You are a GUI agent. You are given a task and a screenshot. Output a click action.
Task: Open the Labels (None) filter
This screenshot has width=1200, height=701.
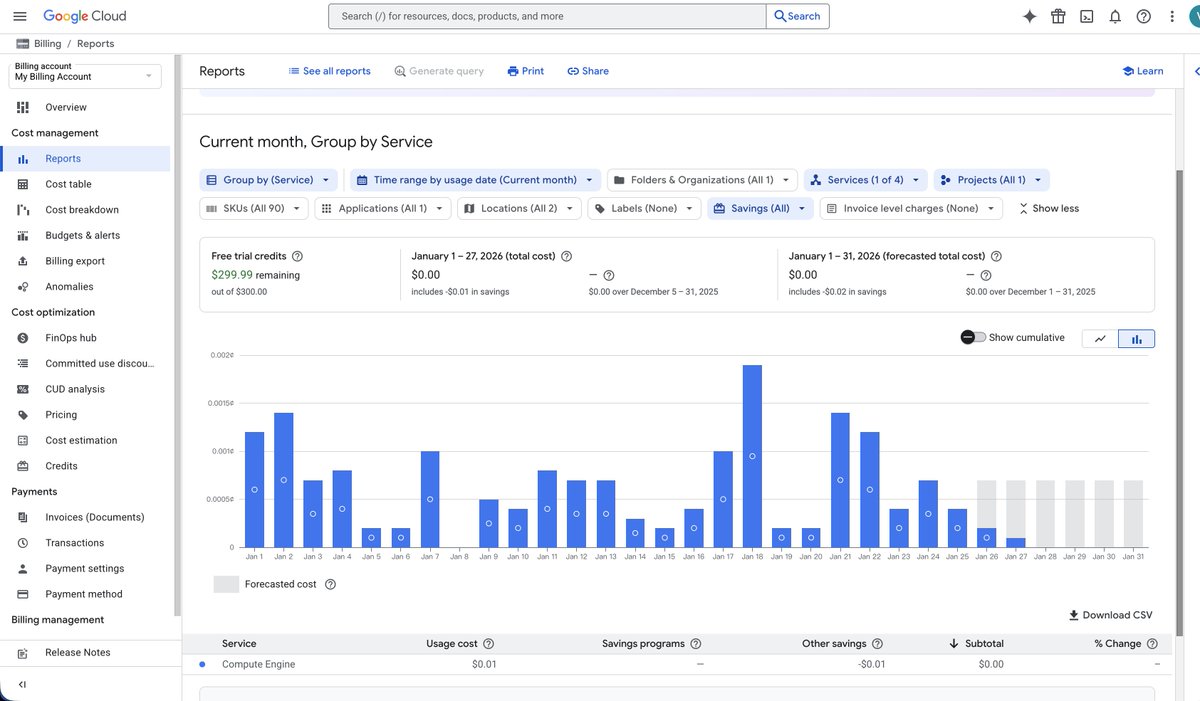click(644, 208)
